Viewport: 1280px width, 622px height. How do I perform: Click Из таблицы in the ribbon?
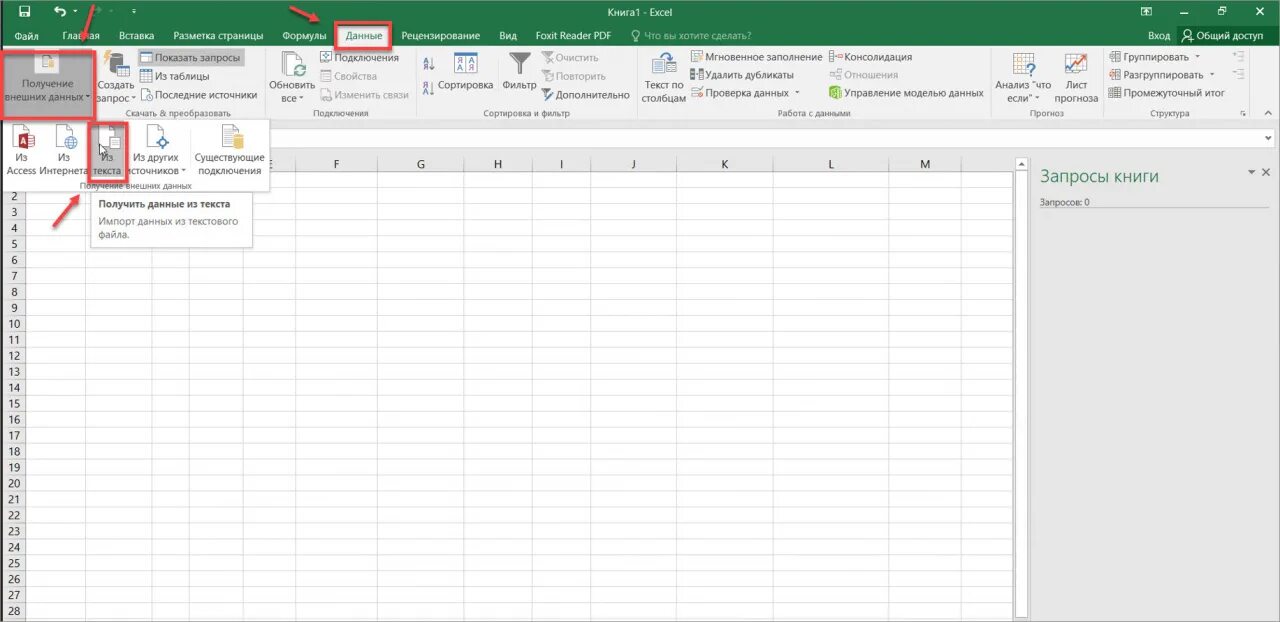coord(175,76)
